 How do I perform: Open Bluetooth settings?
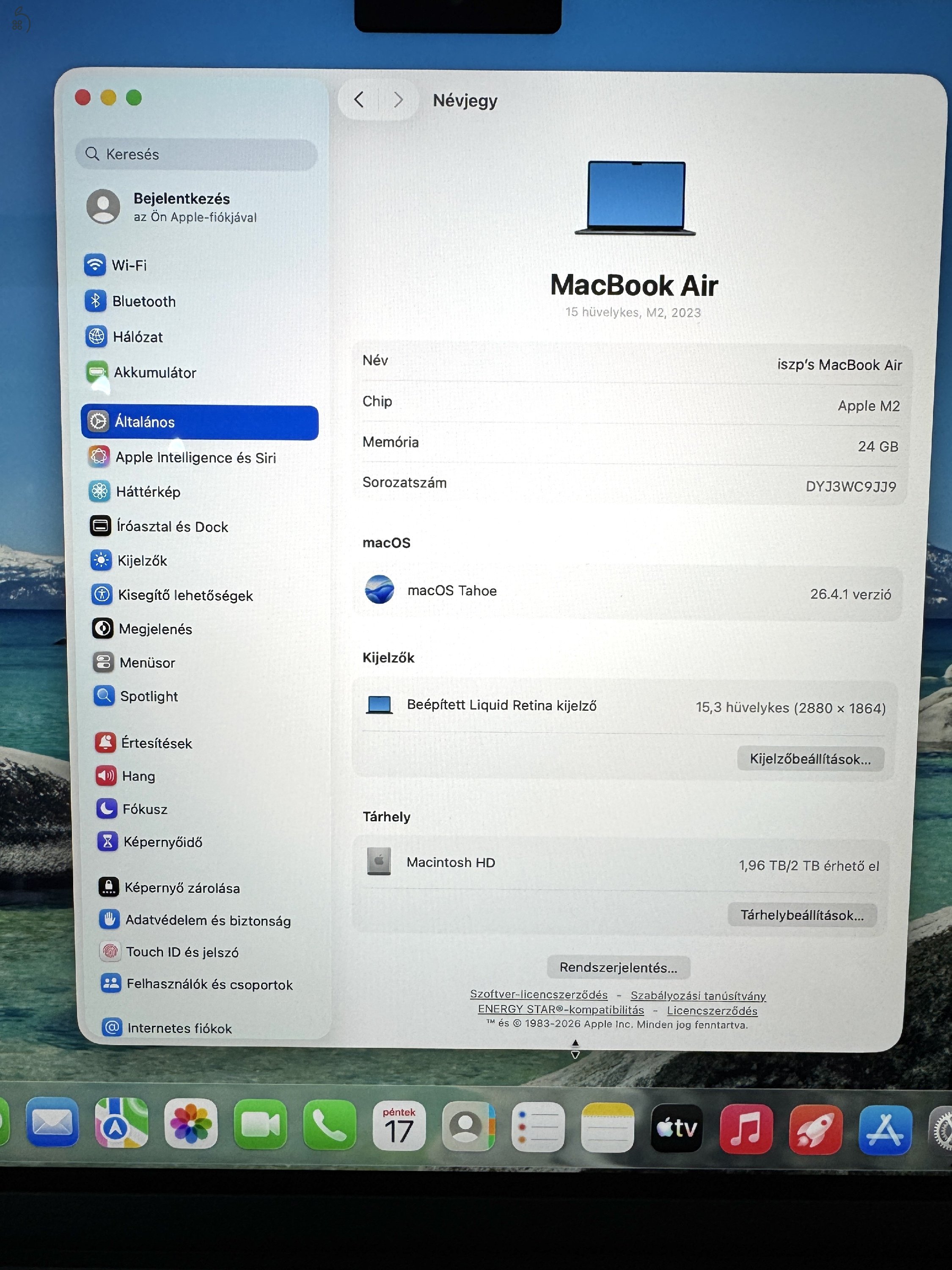(x=143, y=301)
